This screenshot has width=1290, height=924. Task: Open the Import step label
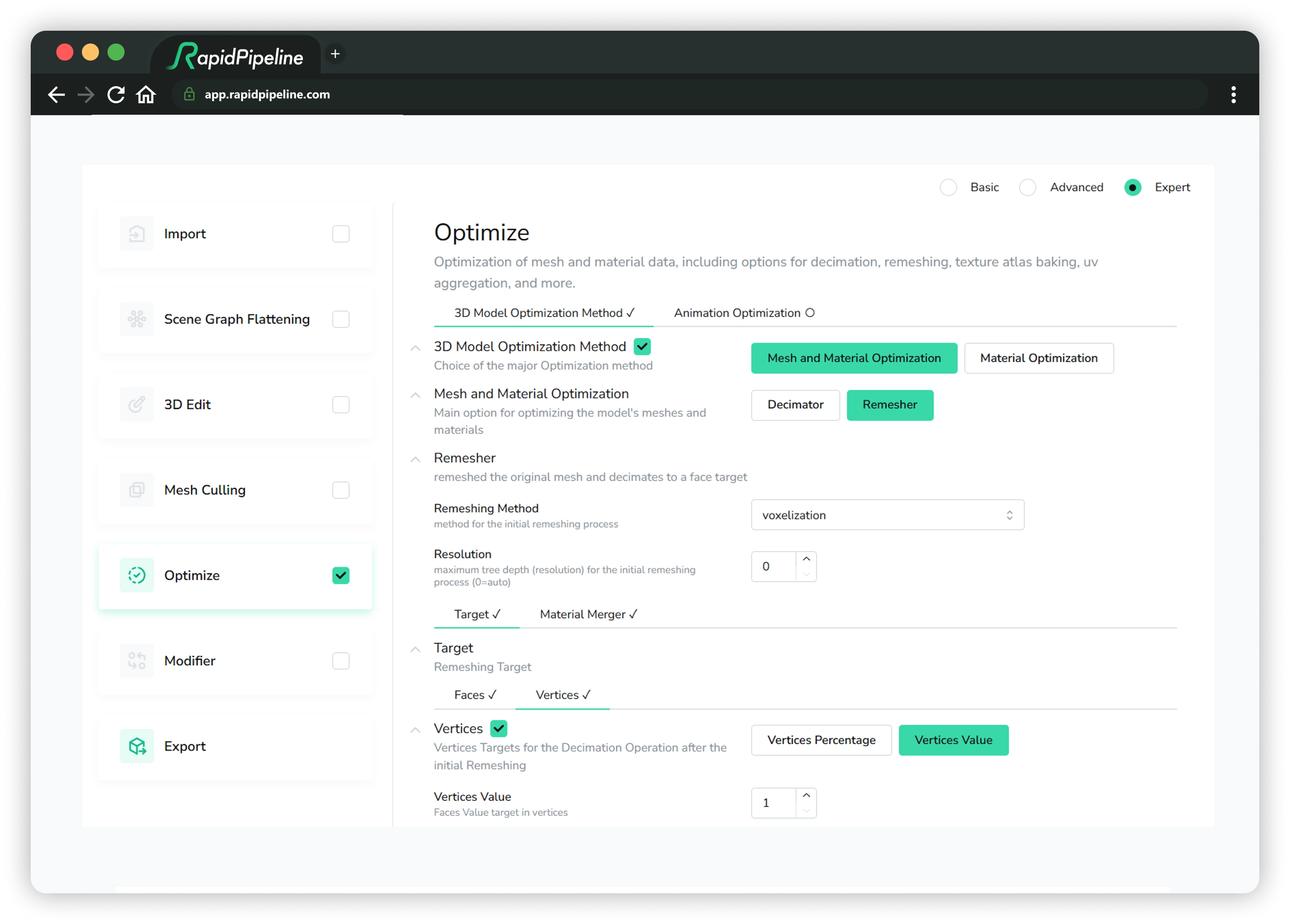point(185,234)
